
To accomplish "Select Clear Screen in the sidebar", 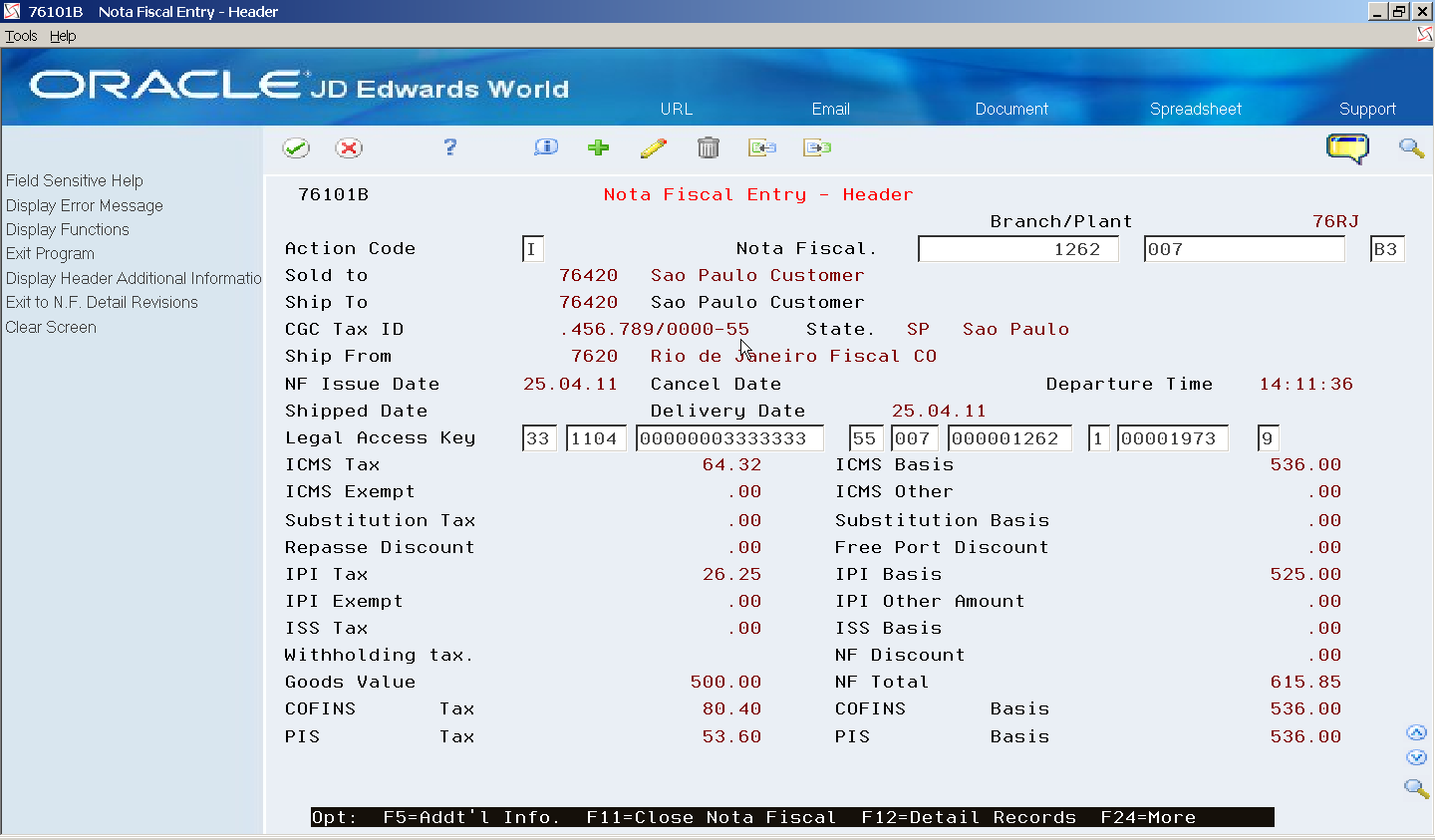I will 51,327.
